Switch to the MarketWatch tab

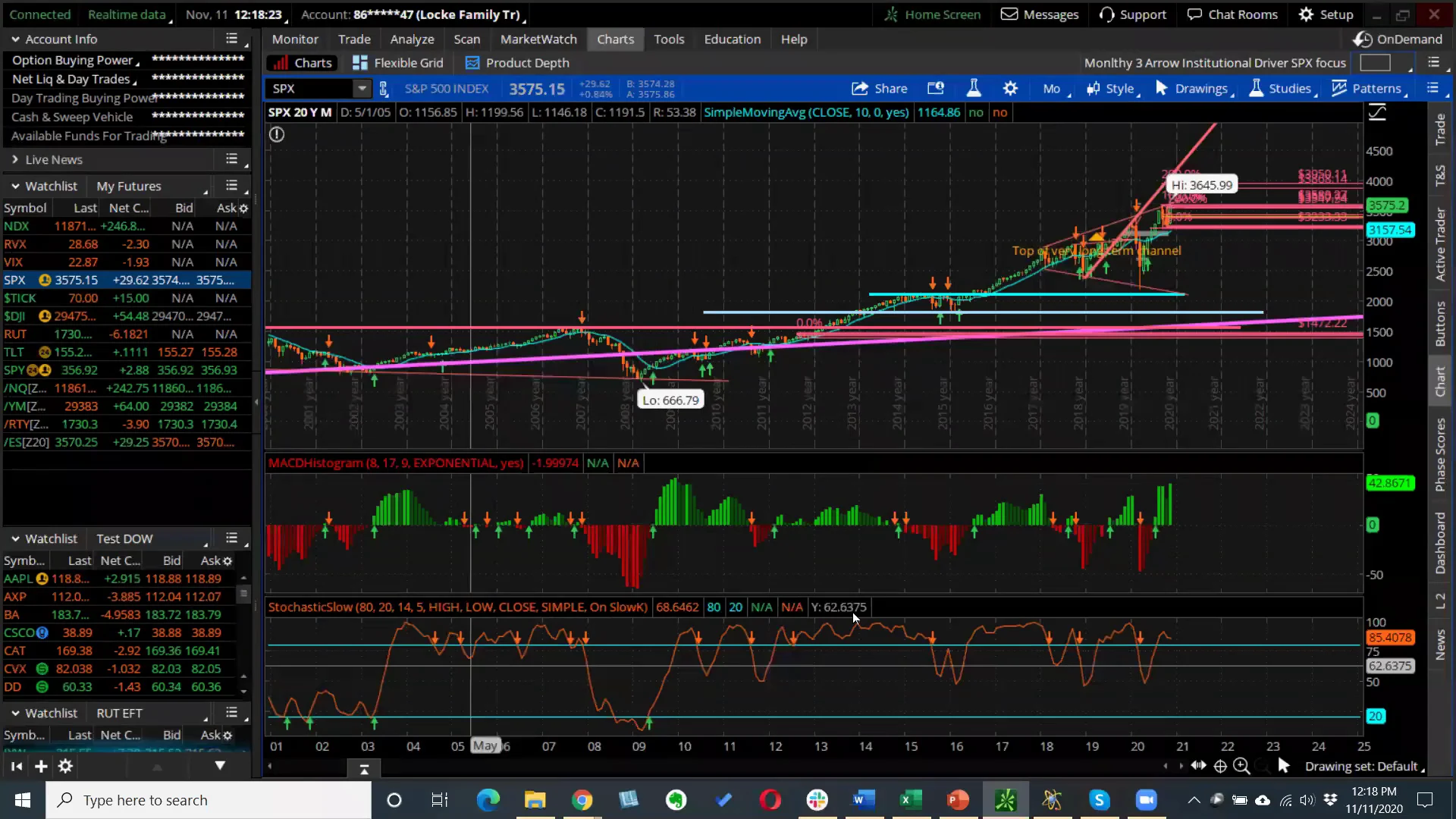coord(538,39)
